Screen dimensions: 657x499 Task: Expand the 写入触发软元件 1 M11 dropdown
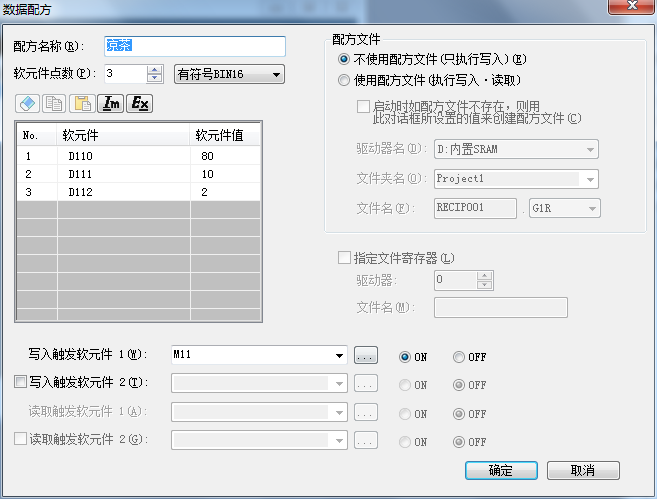340,355
